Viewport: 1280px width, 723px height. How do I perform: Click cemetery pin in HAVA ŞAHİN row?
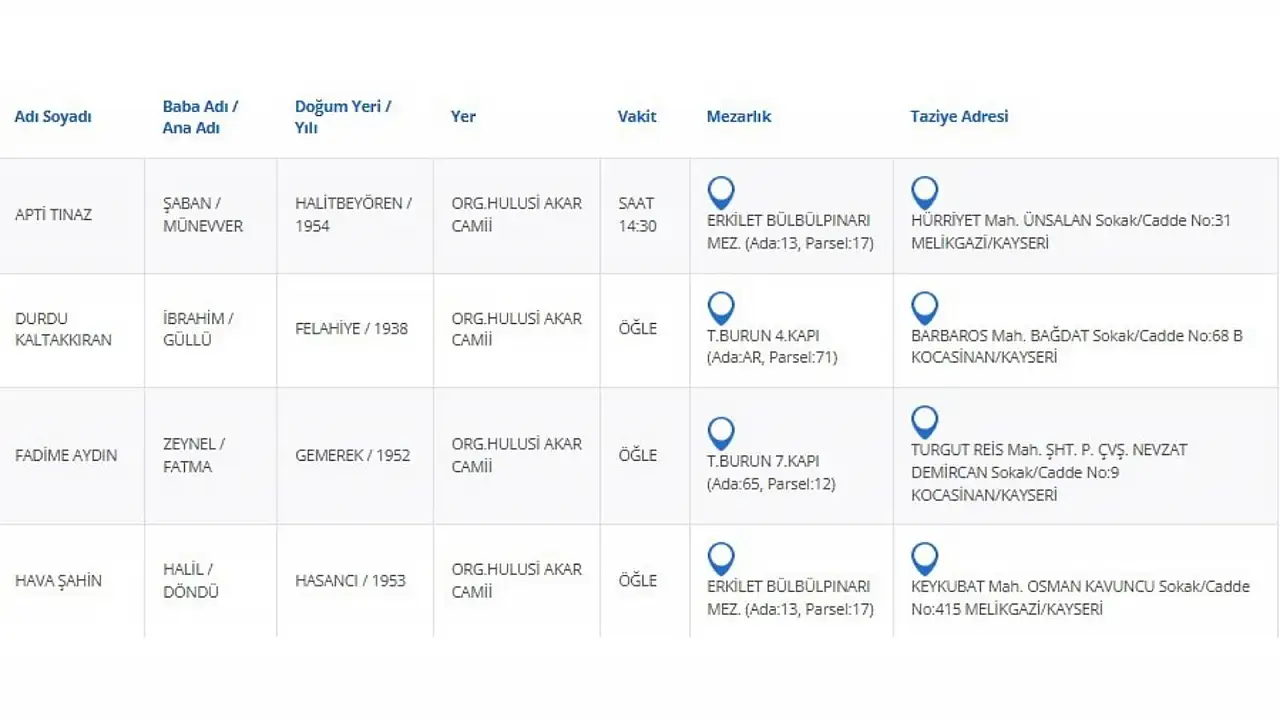tap(720, 558)
